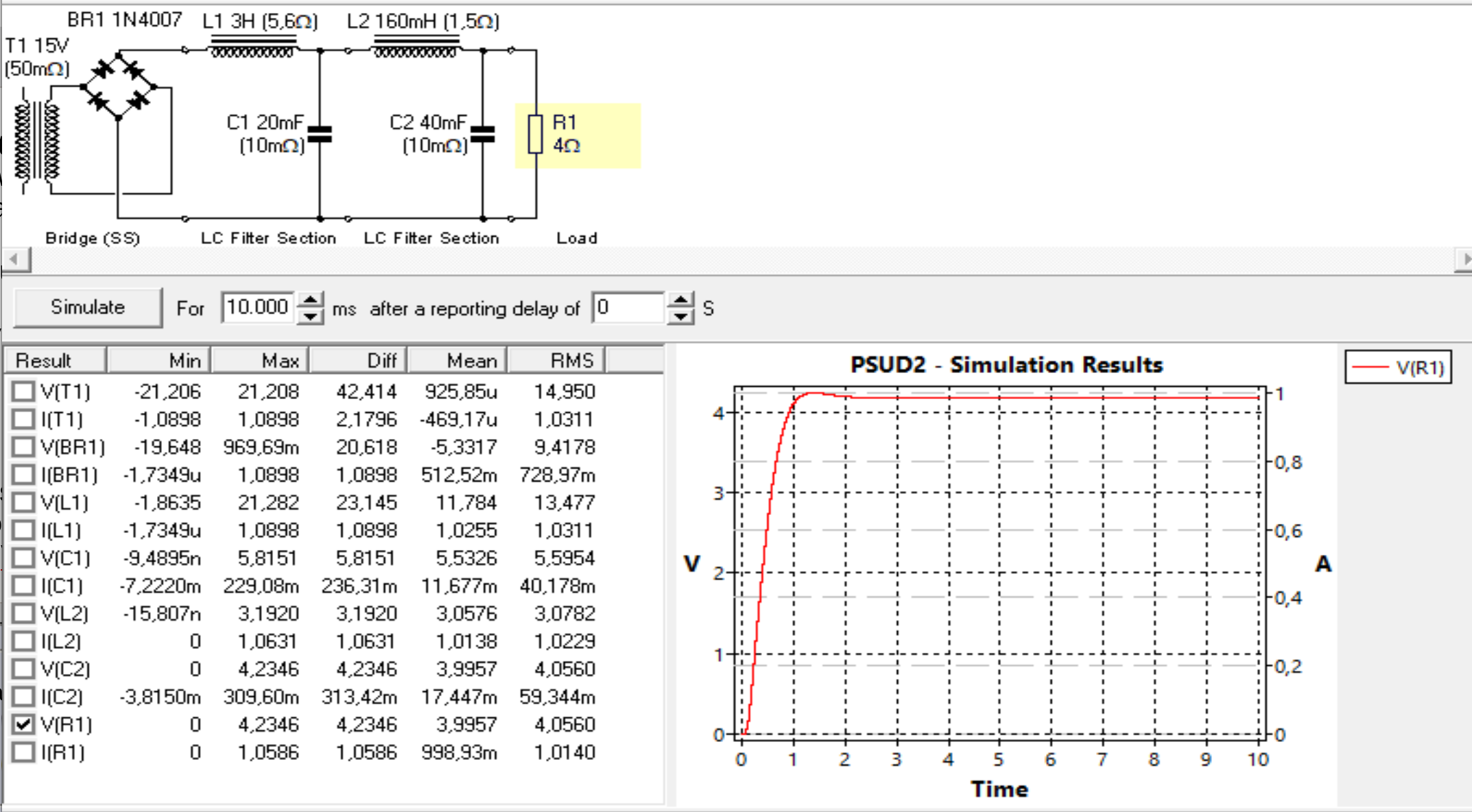
Task: Click the Min column header
Action: (159, 360)
